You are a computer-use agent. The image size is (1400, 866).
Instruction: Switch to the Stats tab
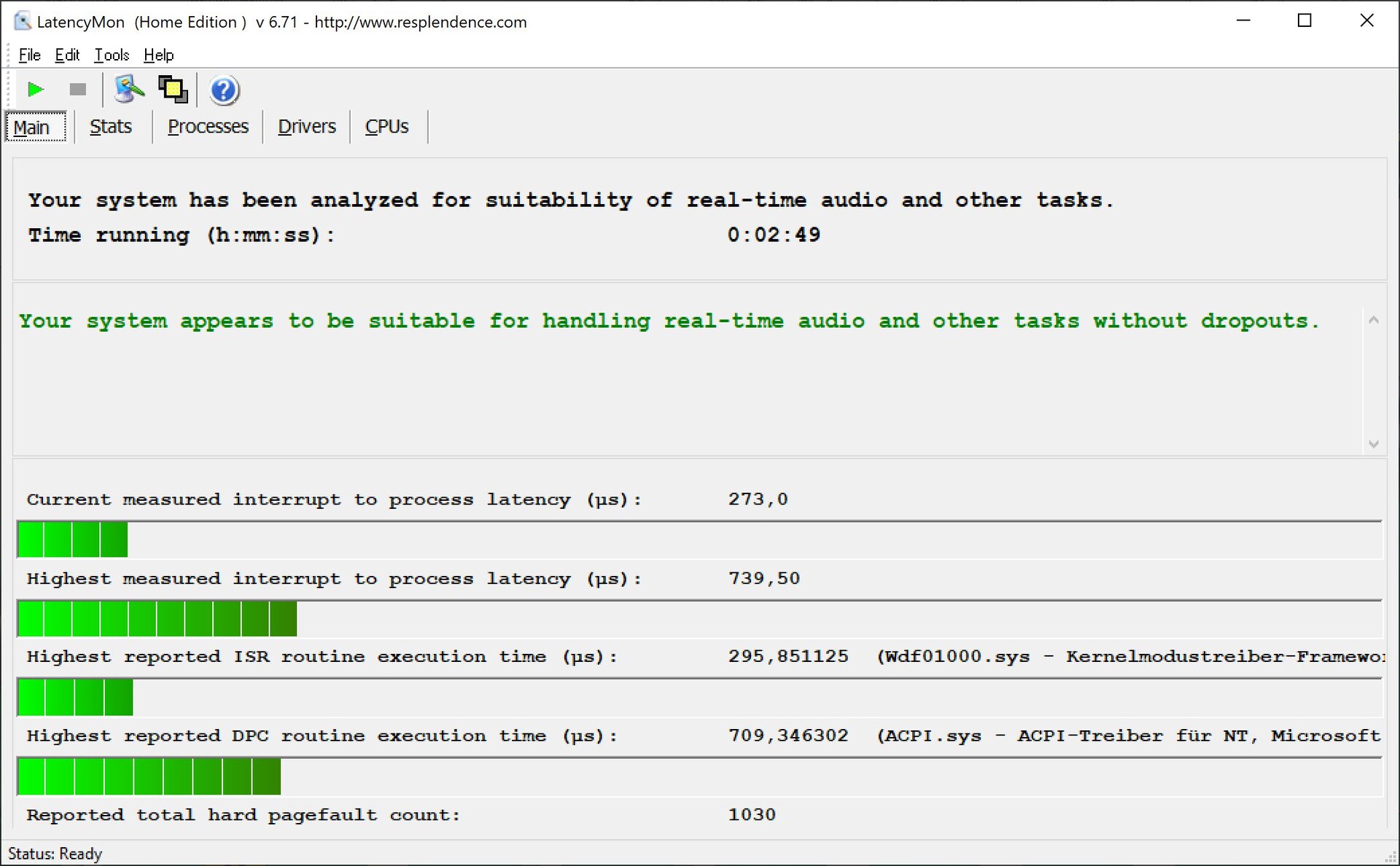click(x=111, y=127)
